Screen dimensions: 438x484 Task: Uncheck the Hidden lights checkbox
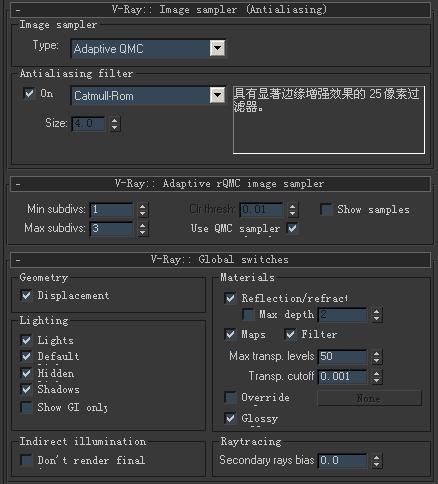tap(26, 373)
